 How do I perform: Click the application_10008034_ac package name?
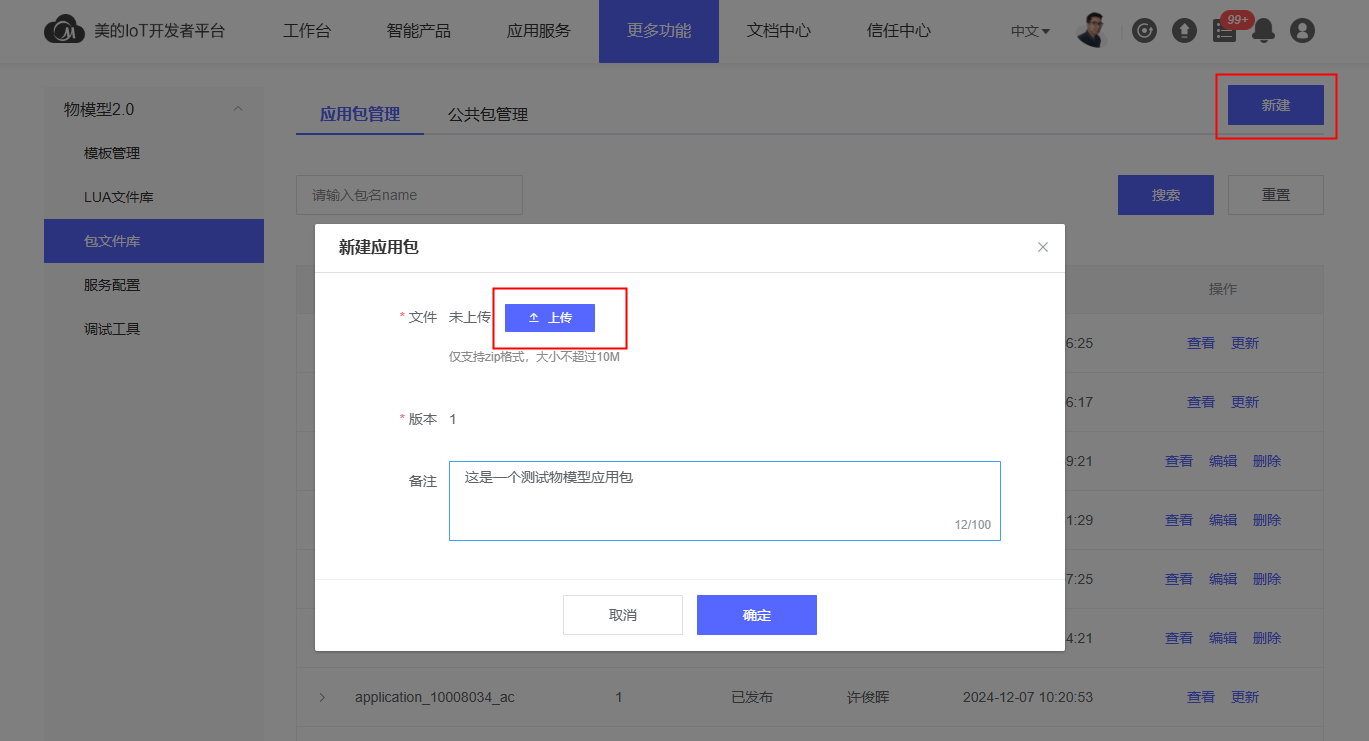click(x=435, y=697)
